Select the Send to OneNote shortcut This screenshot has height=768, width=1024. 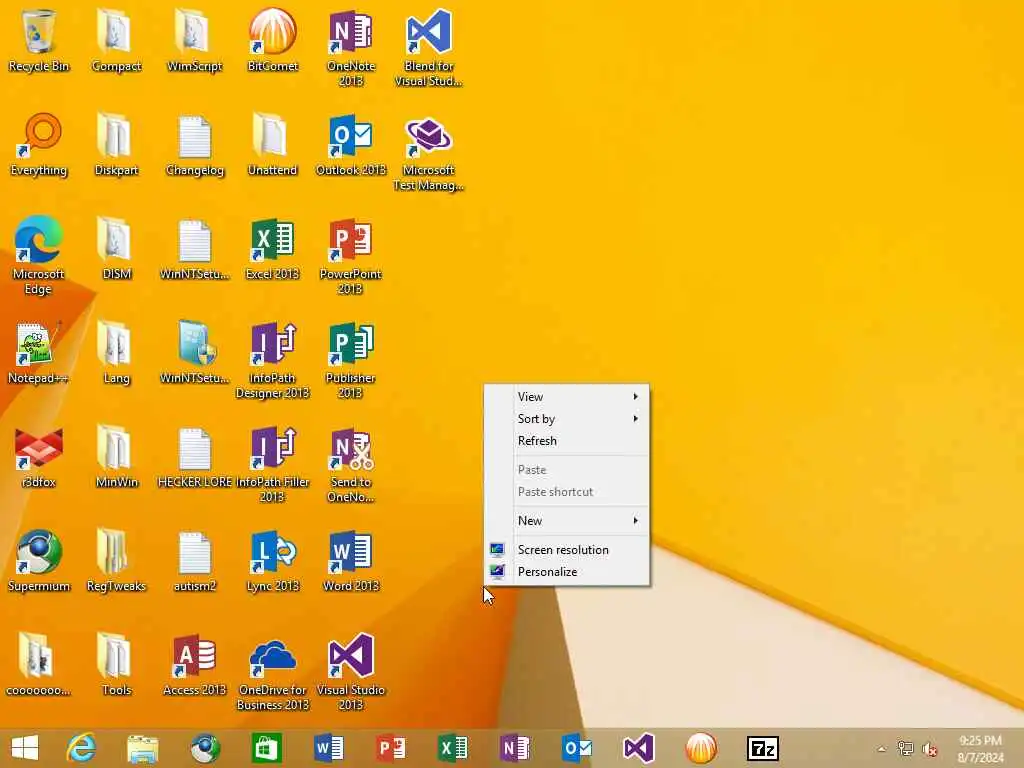351,464
